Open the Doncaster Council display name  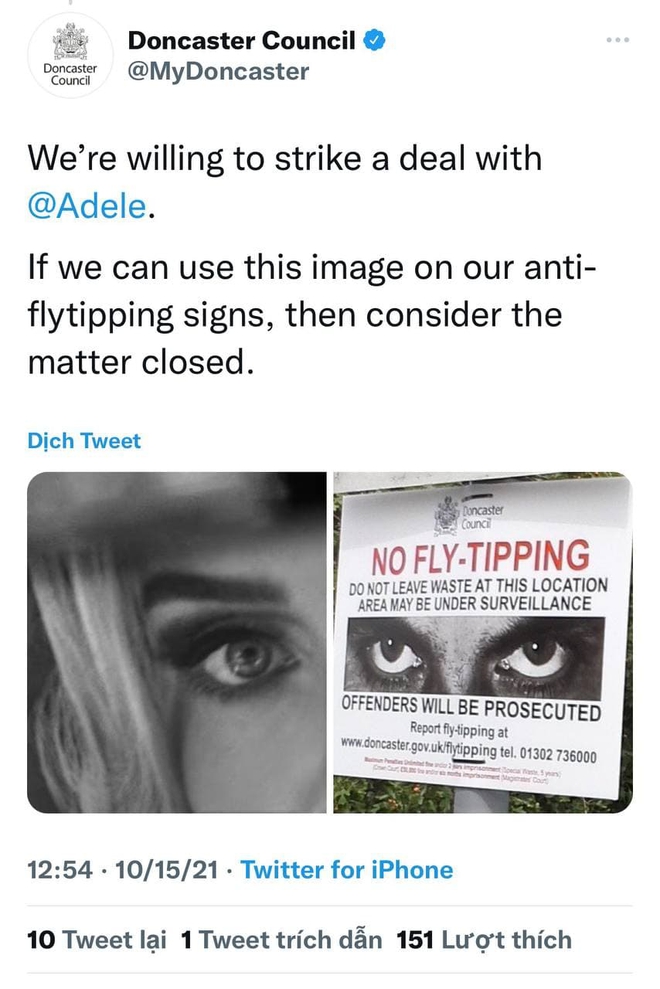pos(242,40)
